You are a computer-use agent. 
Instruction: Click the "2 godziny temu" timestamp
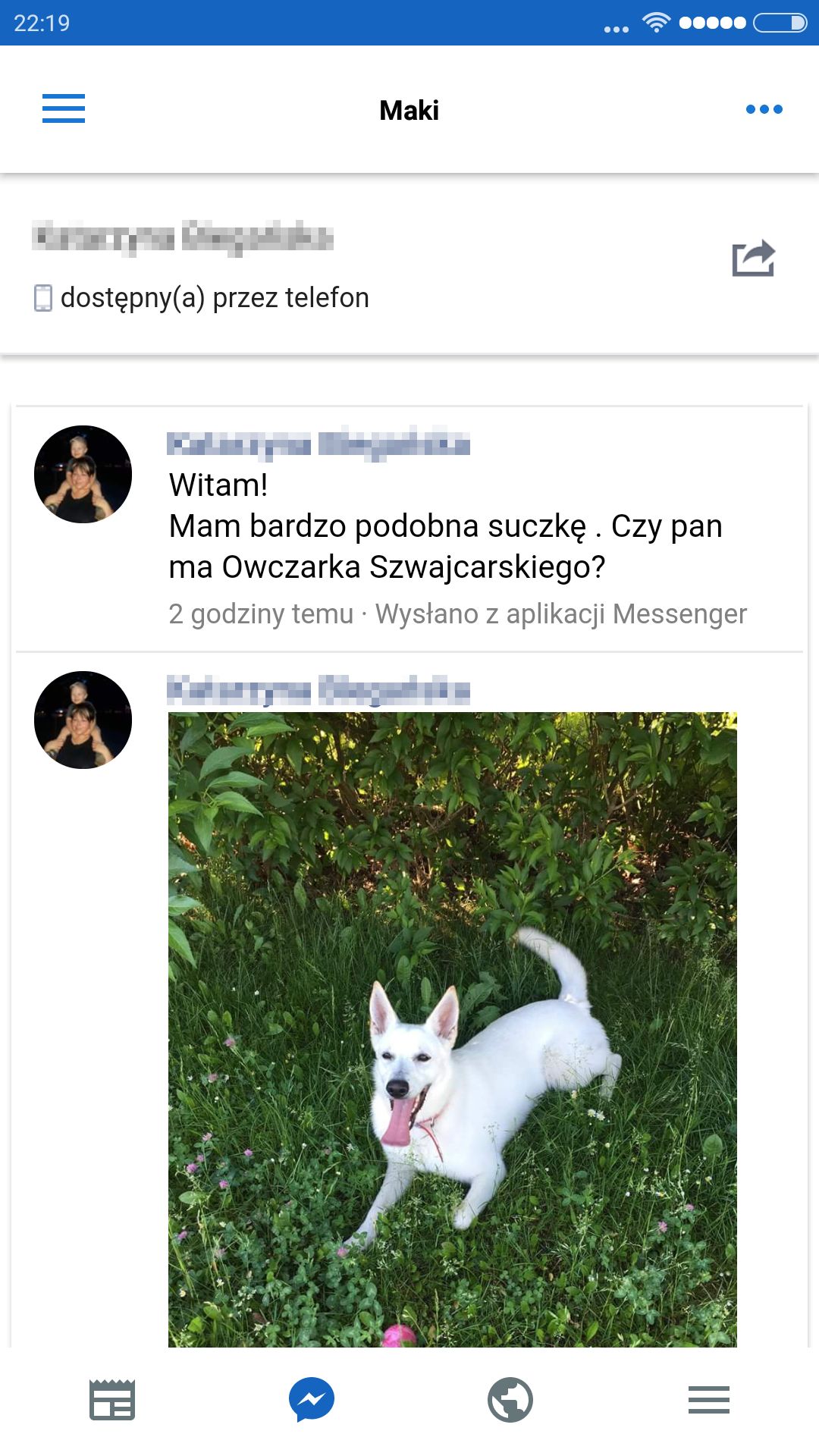261,613
